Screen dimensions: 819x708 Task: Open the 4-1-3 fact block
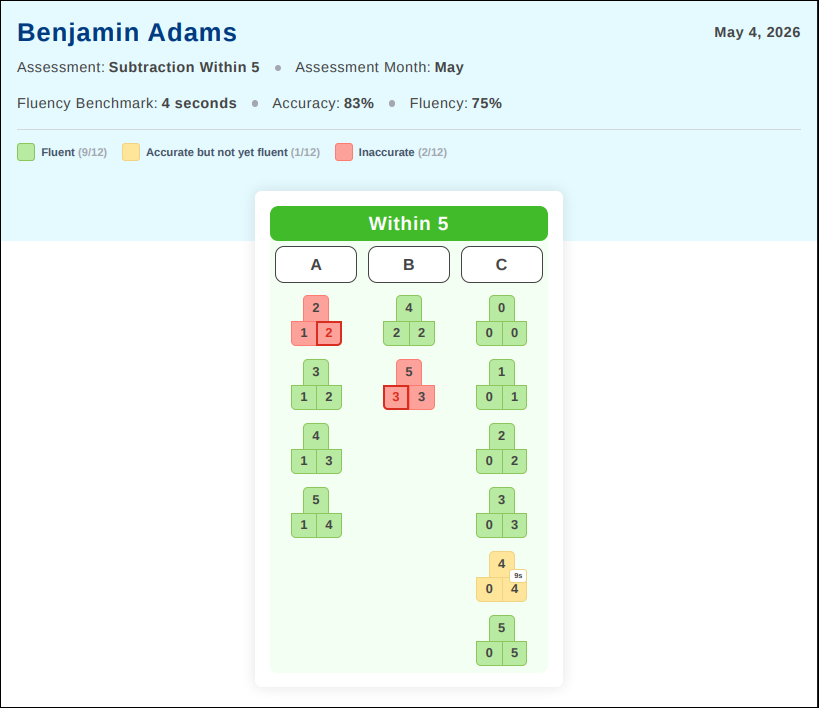pyautogui.click(x=316, y=449)
